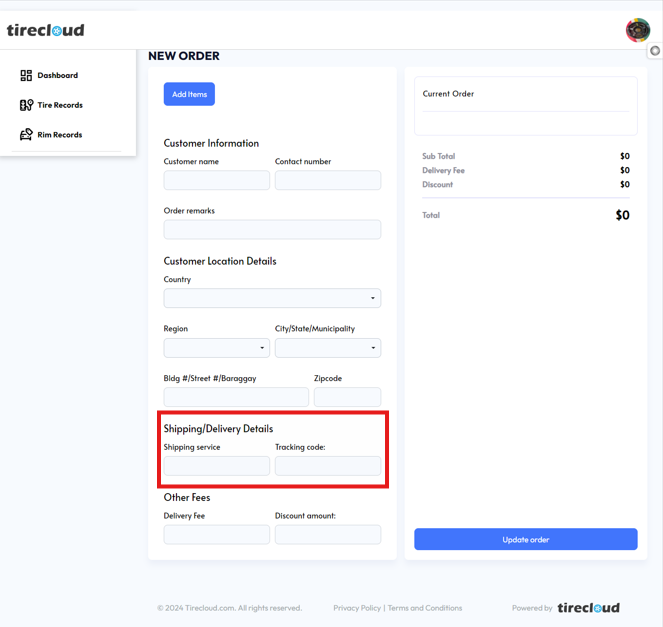Click the tirecloud logo in header
The width and height of the screenshot is (663, 627).
(46, 30)
